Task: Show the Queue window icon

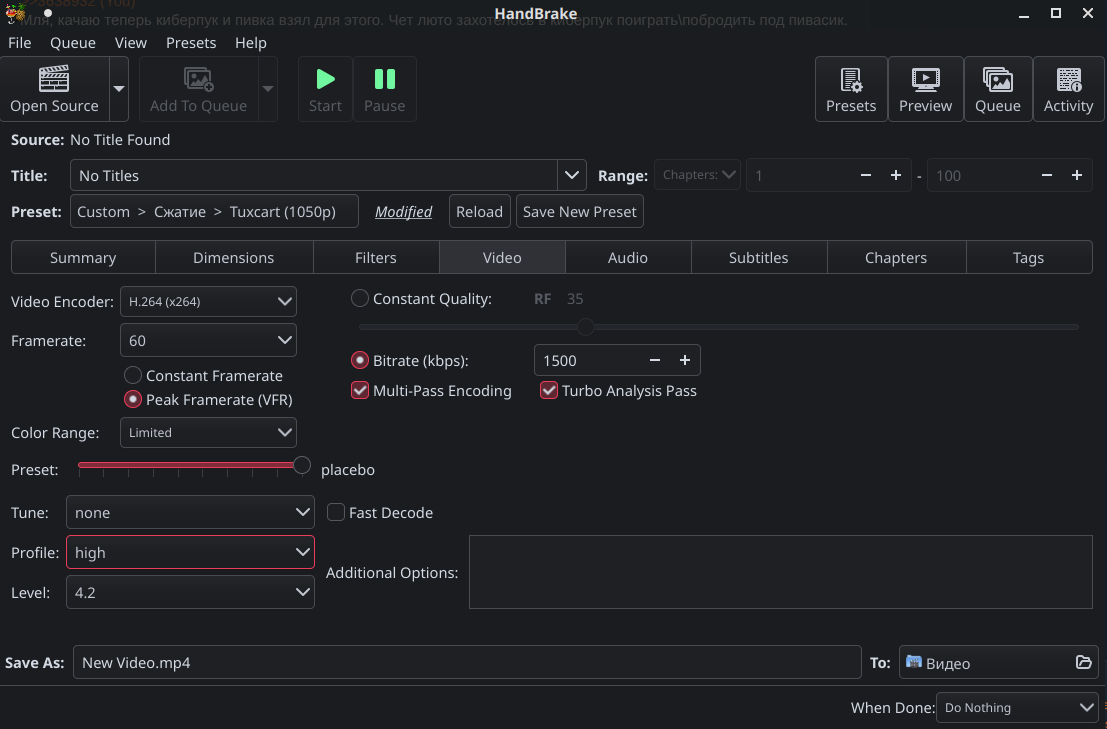Action: [997, 79]
